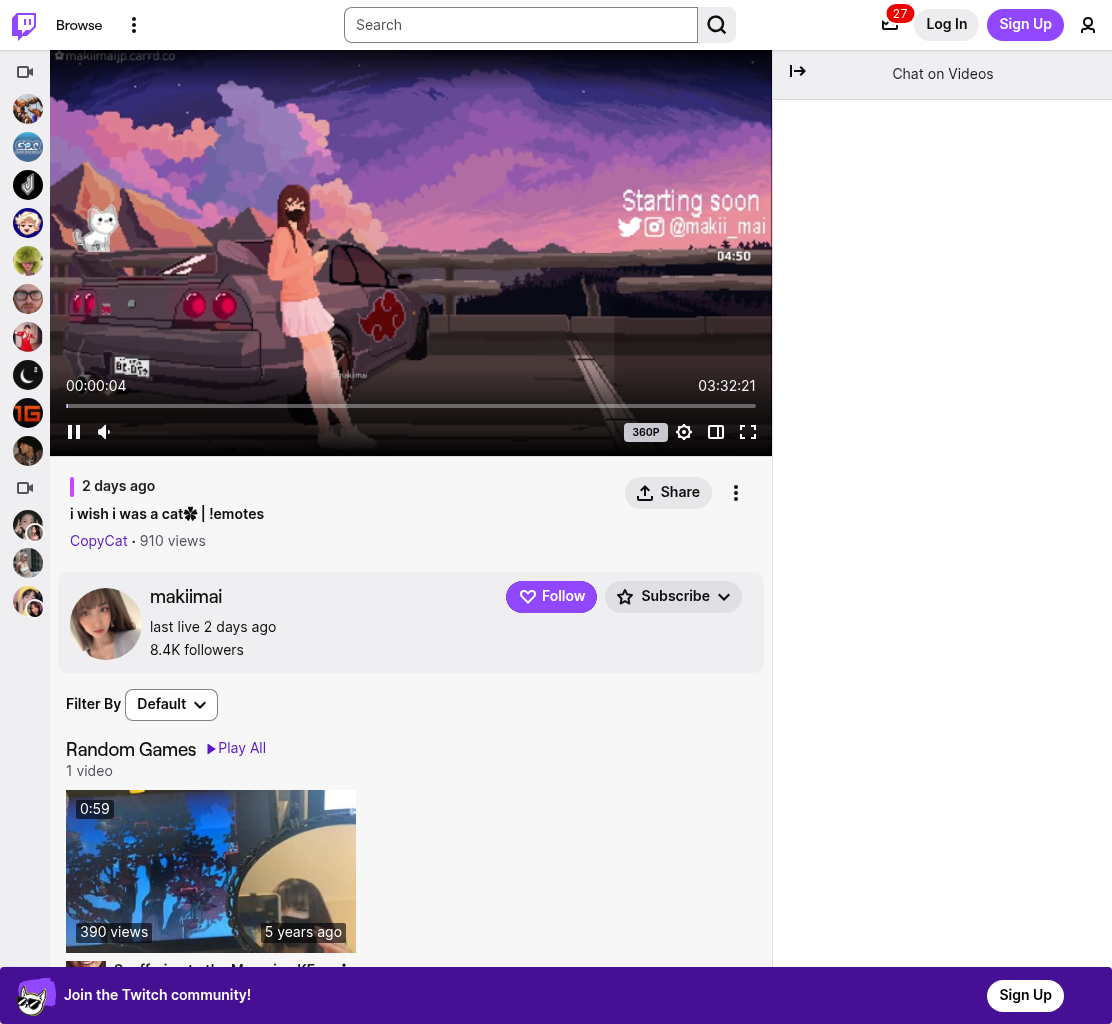Open the user account menu icon
The height and width of the screenshot is (1024, 1112).
pos(1087,26)
